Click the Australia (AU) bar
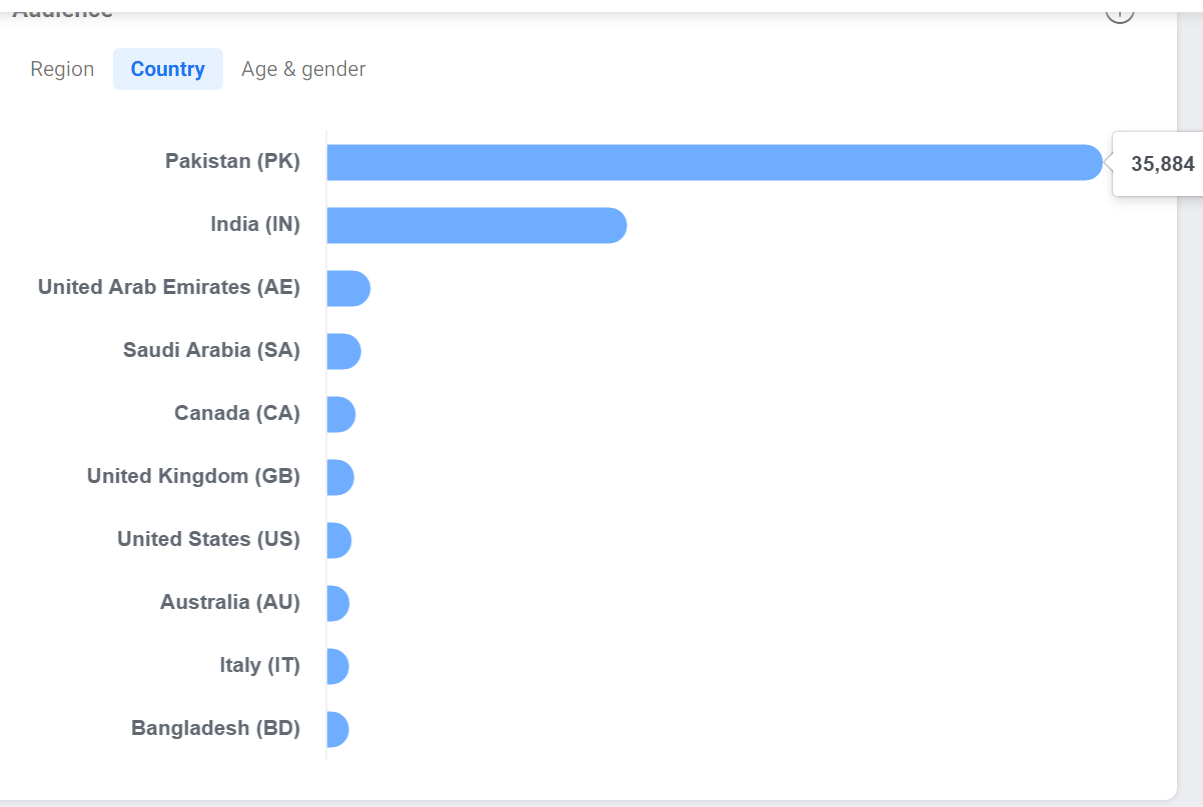This screenshot has height=807, width=1203. tap(338, 603)
